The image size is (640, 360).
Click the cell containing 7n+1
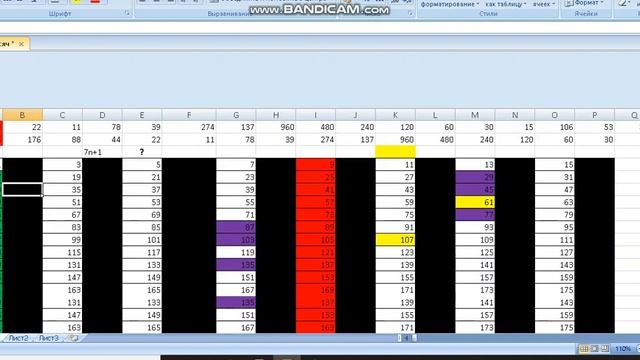point(102,152)
